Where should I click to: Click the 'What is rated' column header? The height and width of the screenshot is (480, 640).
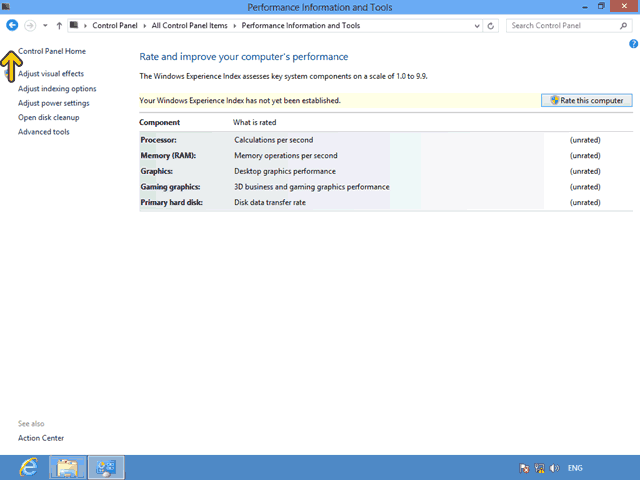tap(255, 122)
